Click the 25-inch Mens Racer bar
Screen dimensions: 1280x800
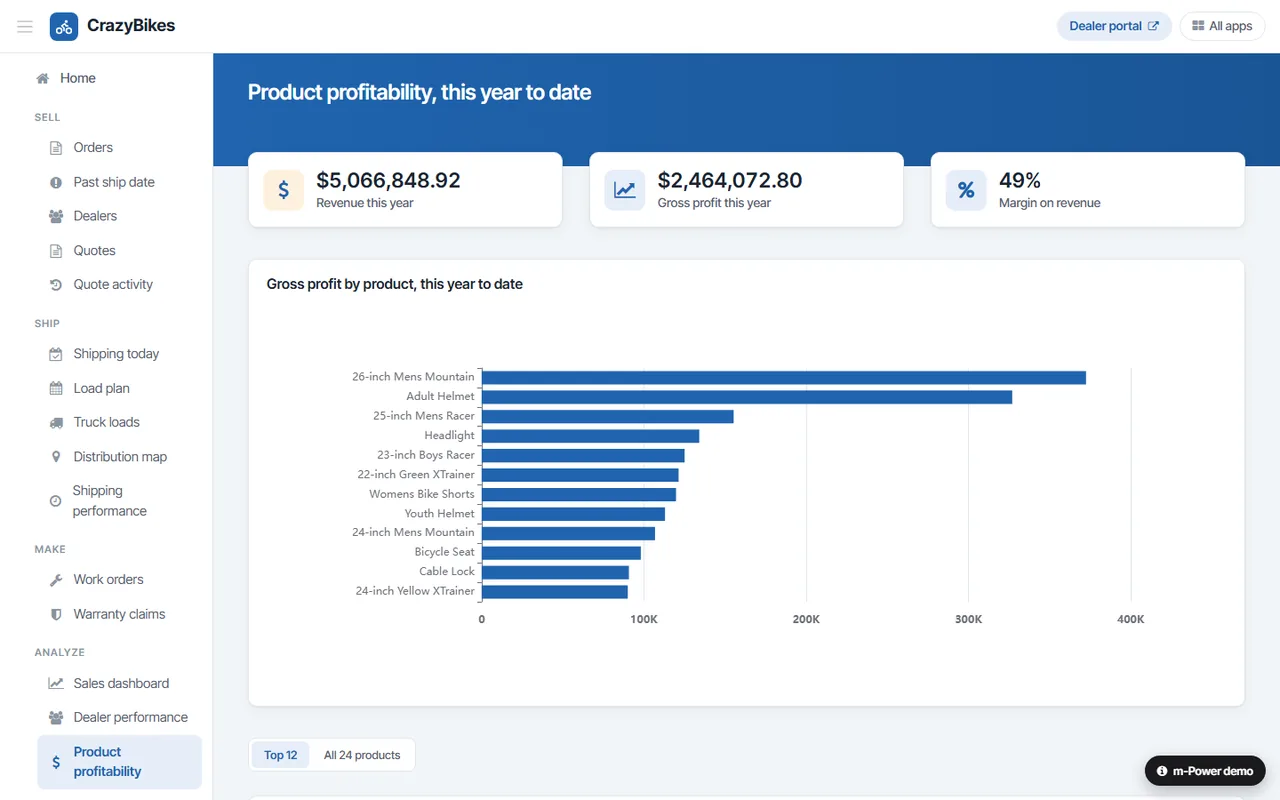pos(608,416)
